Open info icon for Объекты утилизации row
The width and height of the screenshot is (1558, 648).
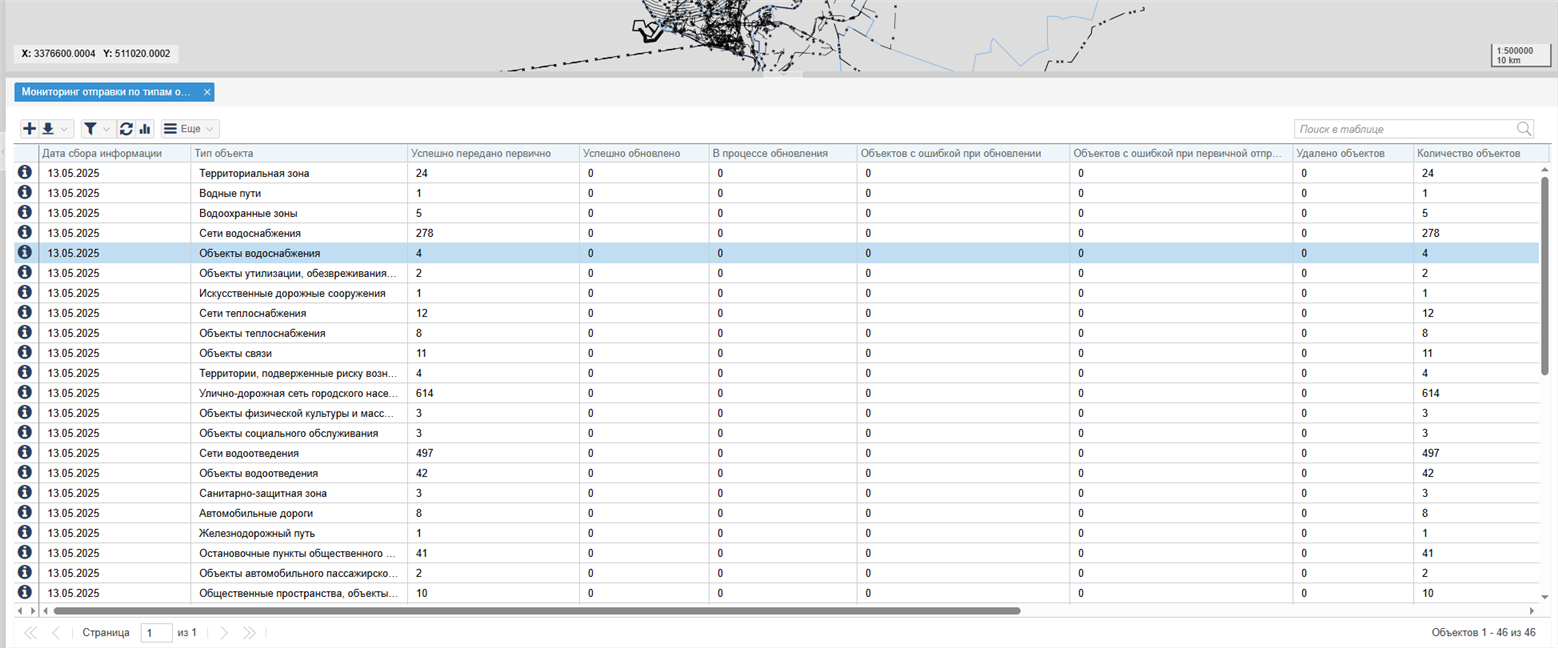[x=25, y=272]
